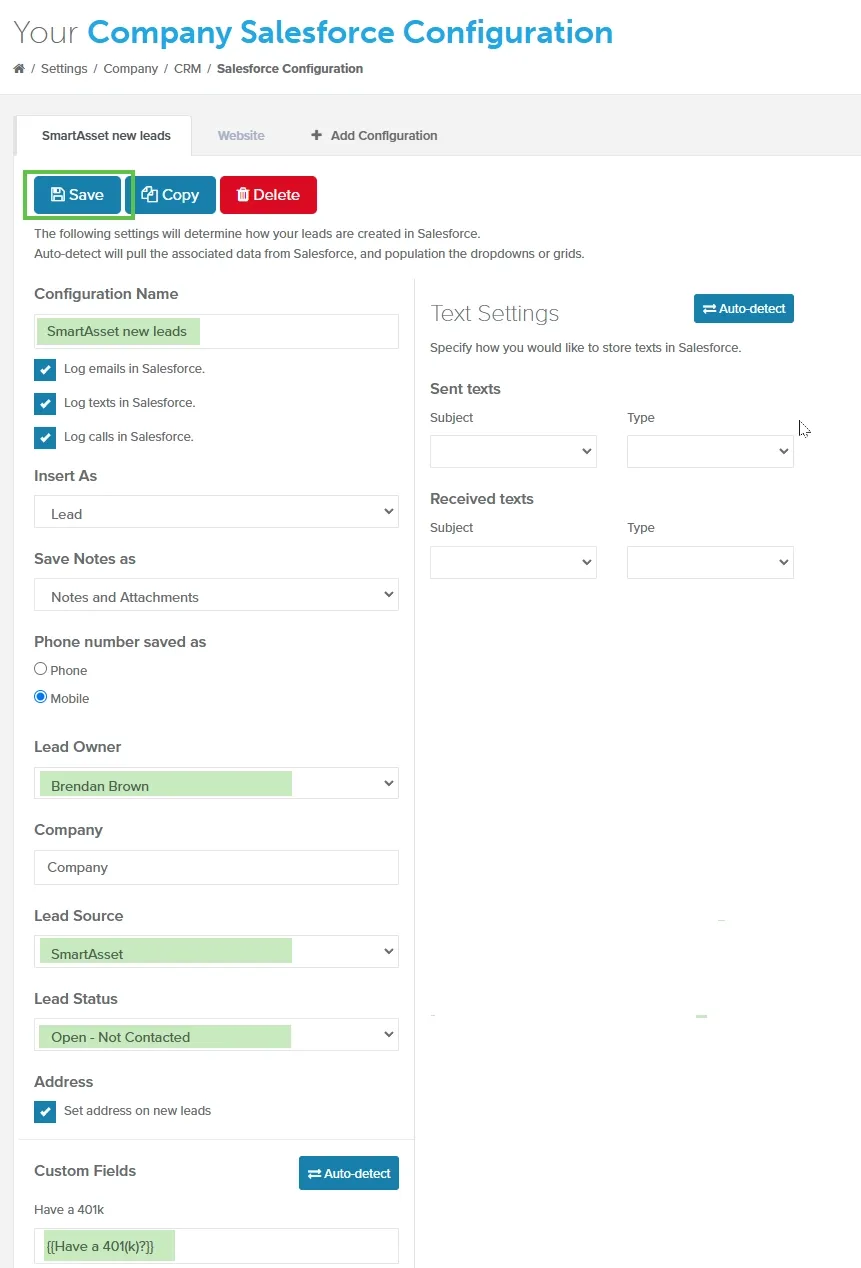
Task: Open Received texts Subject dropdown
Action: pyautogui.click(x=513, y=562)
